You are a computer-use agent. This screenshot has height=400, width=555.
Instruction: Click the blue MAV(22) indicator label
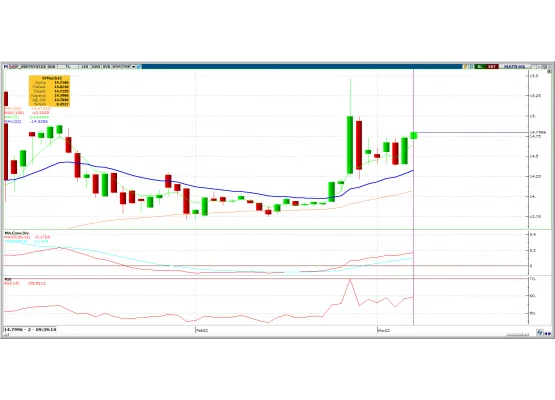(x=13, y=121)
